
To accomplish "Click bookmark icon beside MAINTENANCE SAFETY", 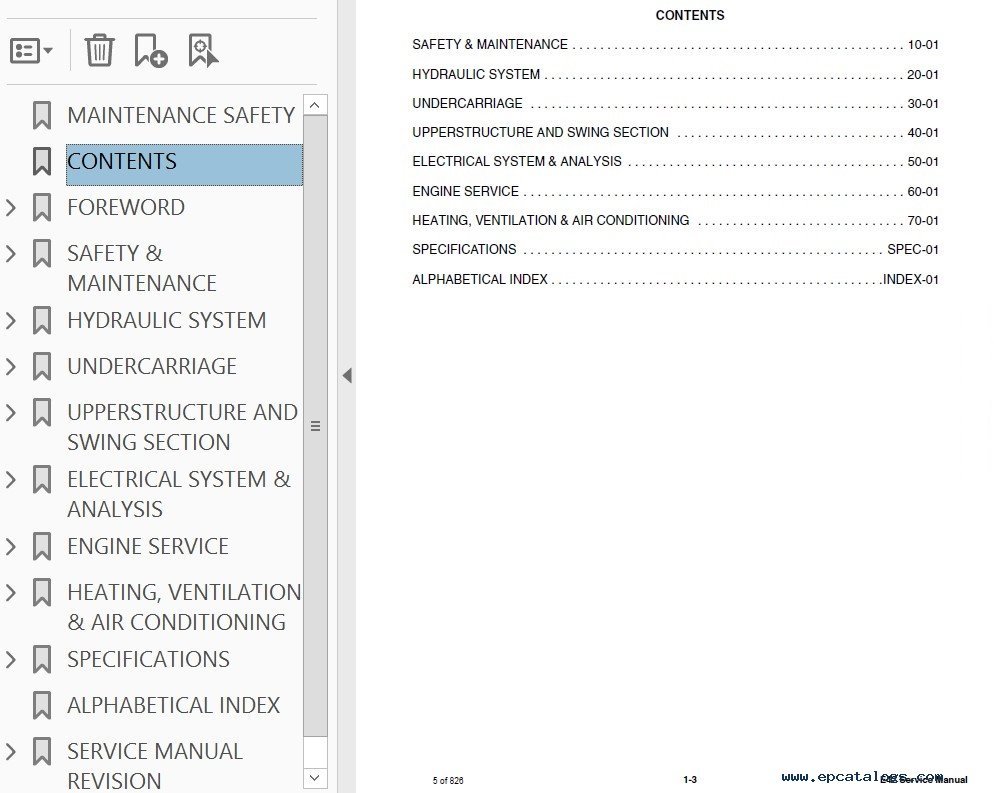I will point(42,115).
